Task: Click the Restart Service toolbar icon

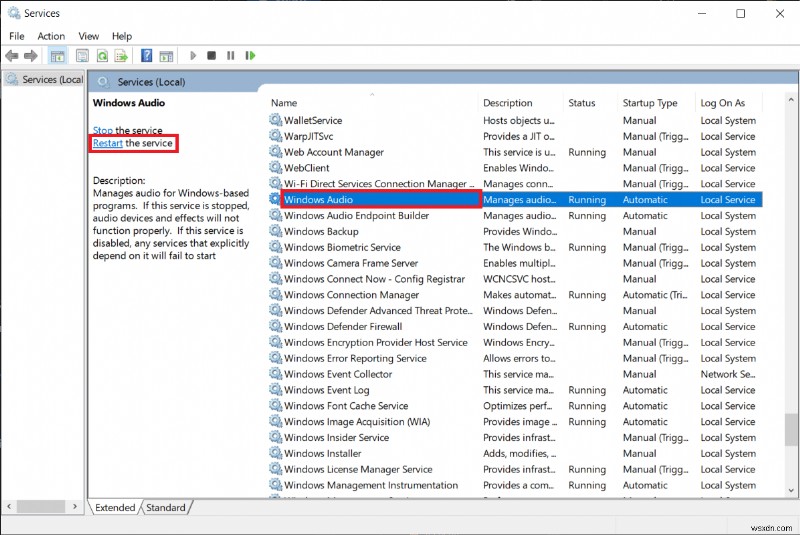Action: 250,56
